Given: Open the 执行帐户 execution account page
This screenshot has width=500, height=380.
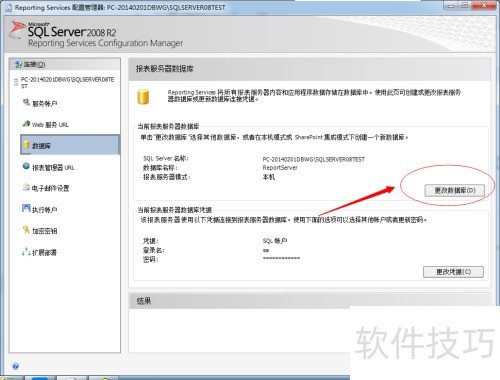Looking at the screenshot, I should pos(45,210).
